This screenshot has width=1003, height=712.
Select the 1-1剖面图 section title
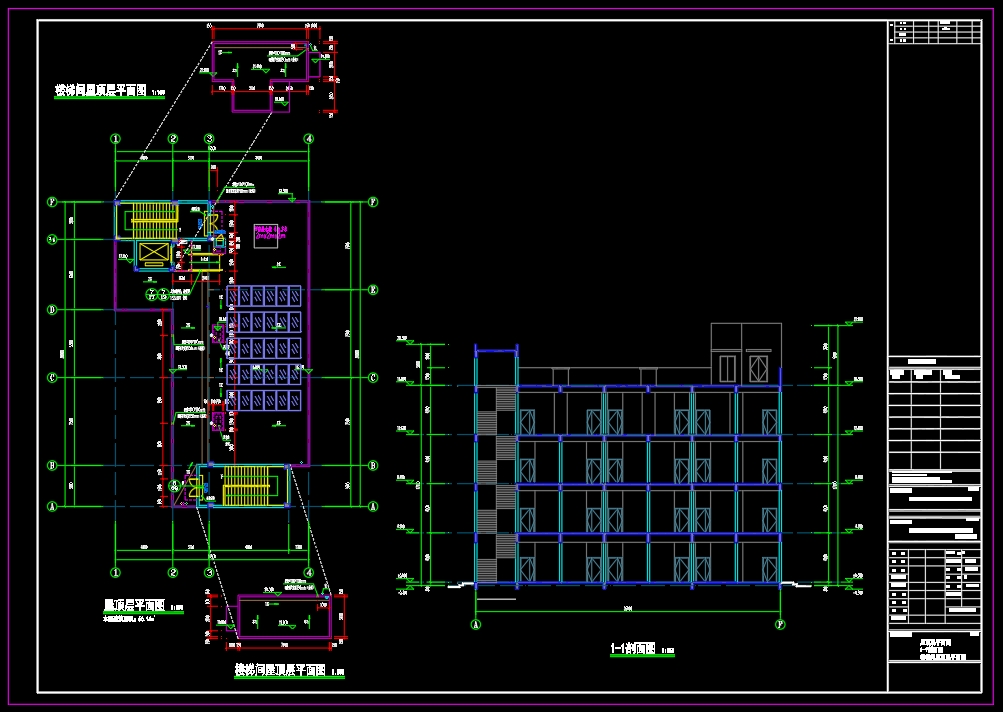(x=633, y=649)
